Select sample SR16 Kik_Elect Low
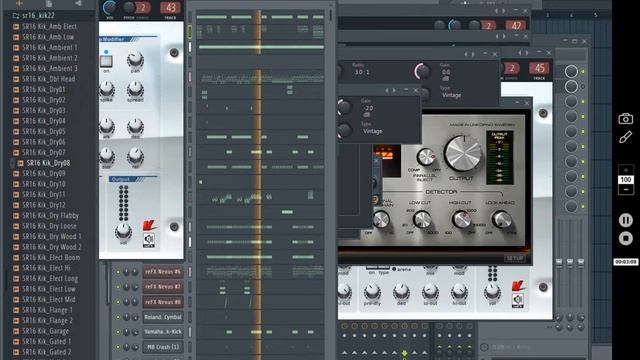The width and height of the screenshot is (640, 360). [x=49, y=289]
